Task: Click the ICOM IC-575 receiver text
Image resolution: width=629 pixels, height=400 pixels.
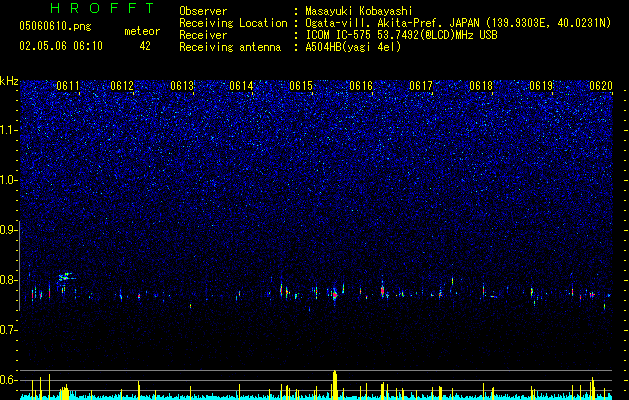Action: point(401,35)
